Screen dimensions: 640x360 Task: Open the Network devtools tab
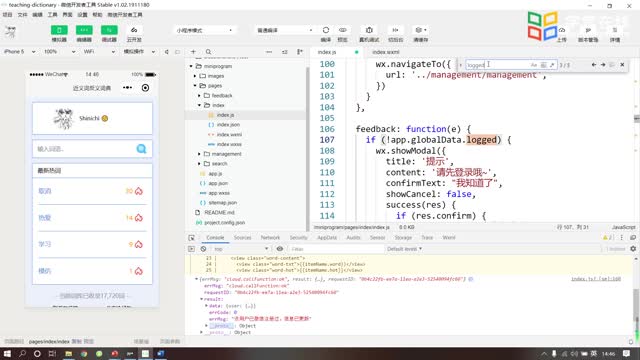pos(270,238)
